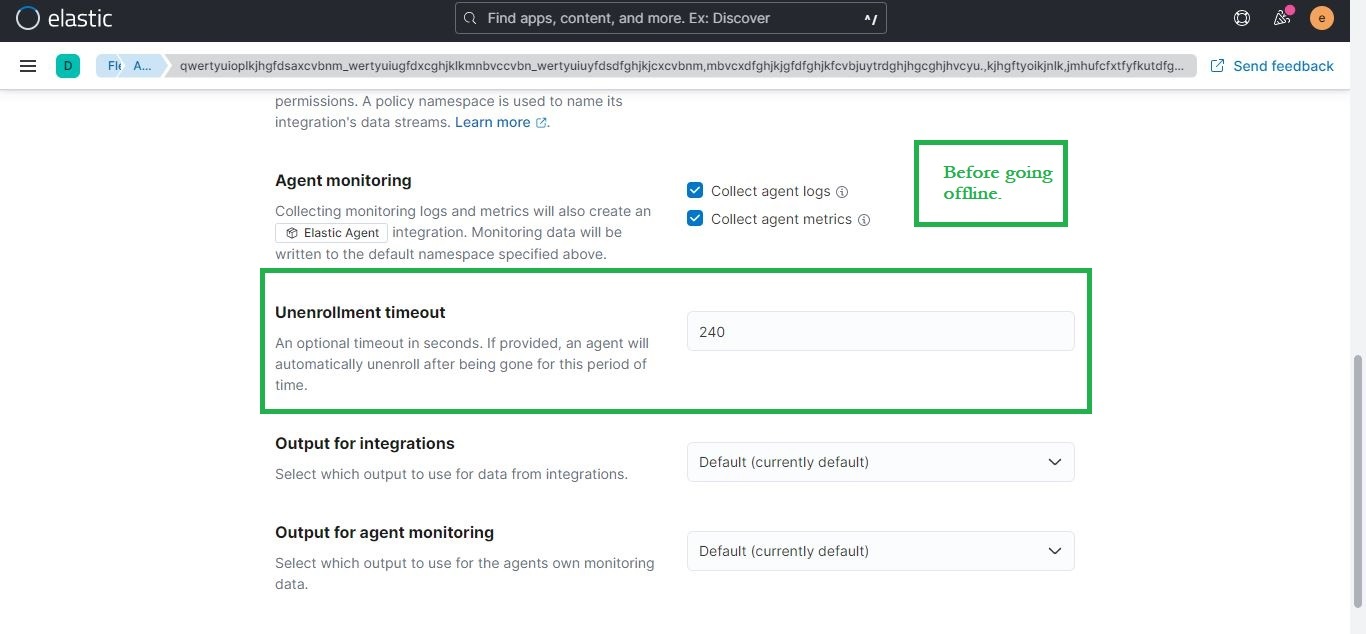Click the teal D space icon

coord(68,65)
